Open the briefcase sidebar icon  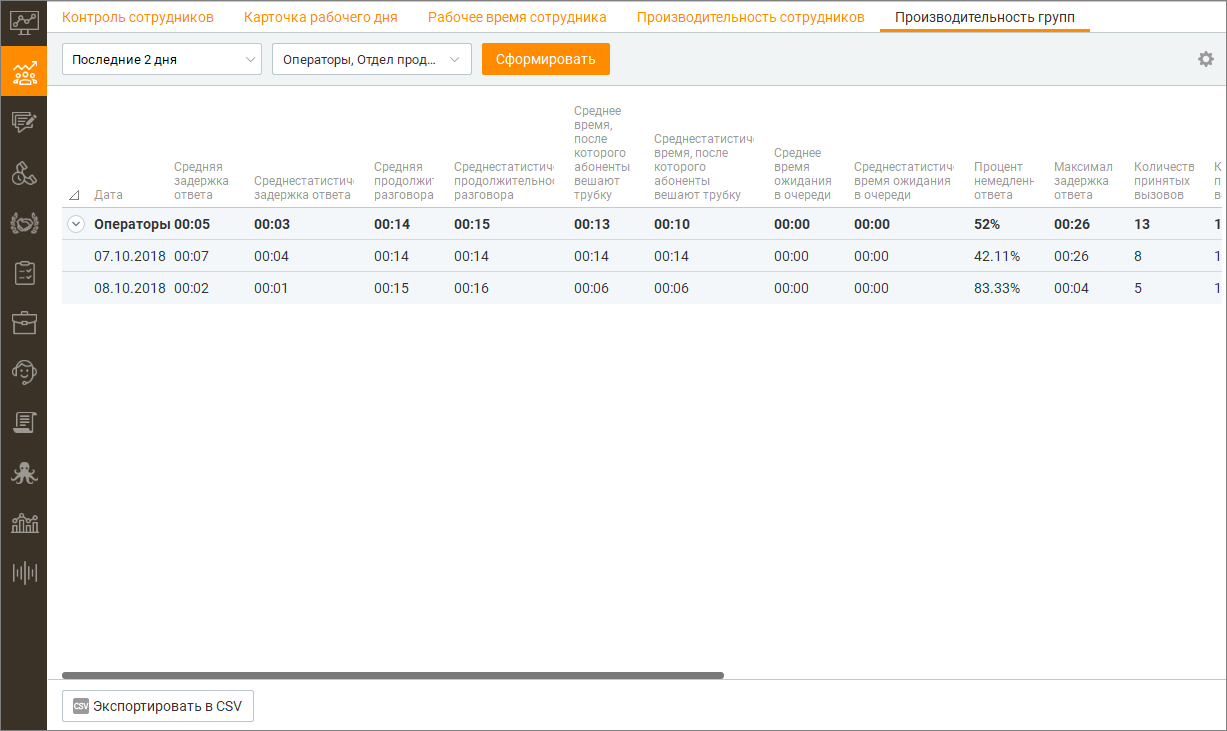point(23,323)
